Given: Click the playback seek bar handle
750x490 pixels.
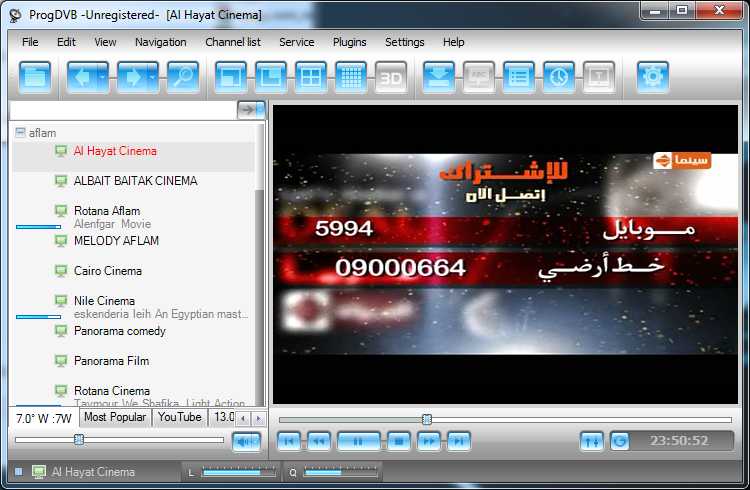Looking at the screenshot, I should pyautogui.click(x=427, y=420).
